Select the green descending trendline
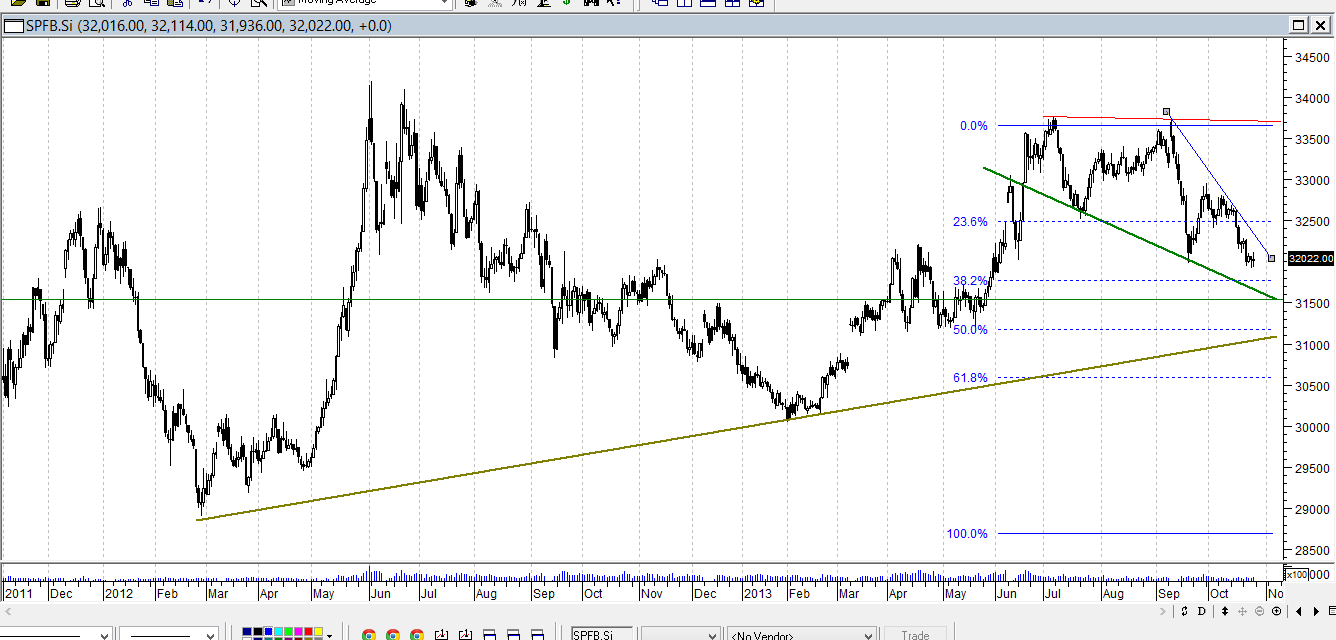This screenshot has height=640, width=1336. 1130,233
